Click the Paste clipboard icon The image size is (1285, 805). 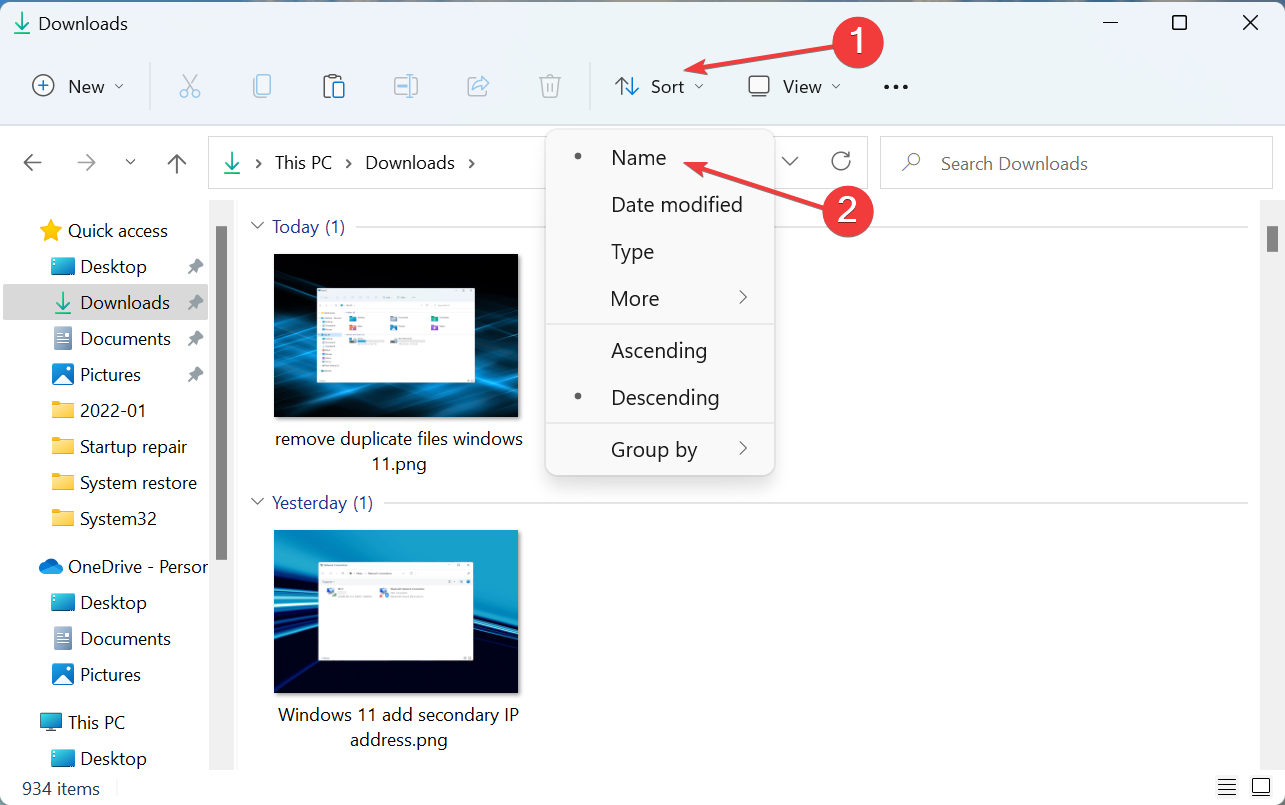click(334, 87)
